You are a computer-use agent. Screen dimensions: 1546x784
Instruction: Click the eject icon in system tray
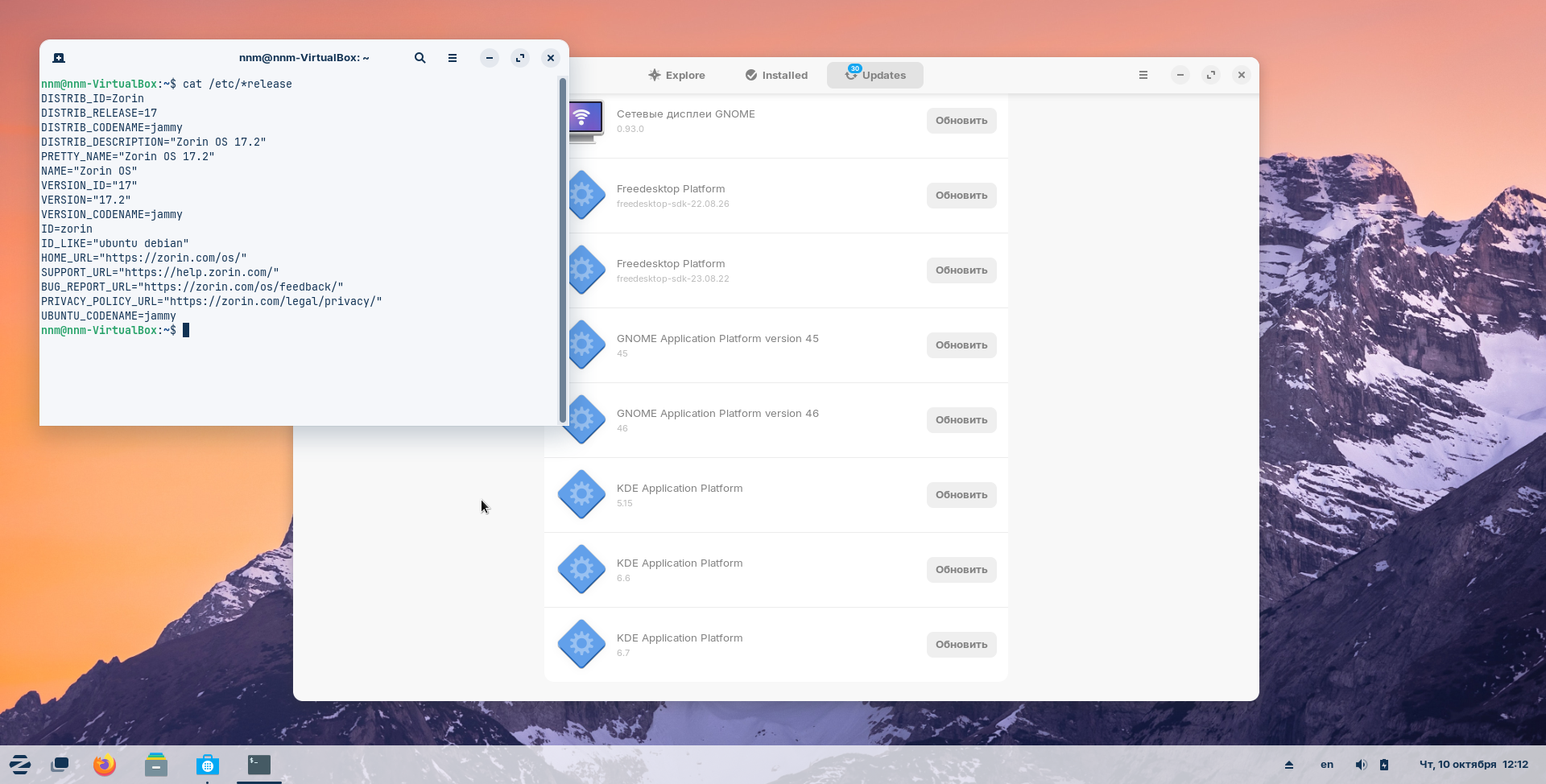(1289, 765)
